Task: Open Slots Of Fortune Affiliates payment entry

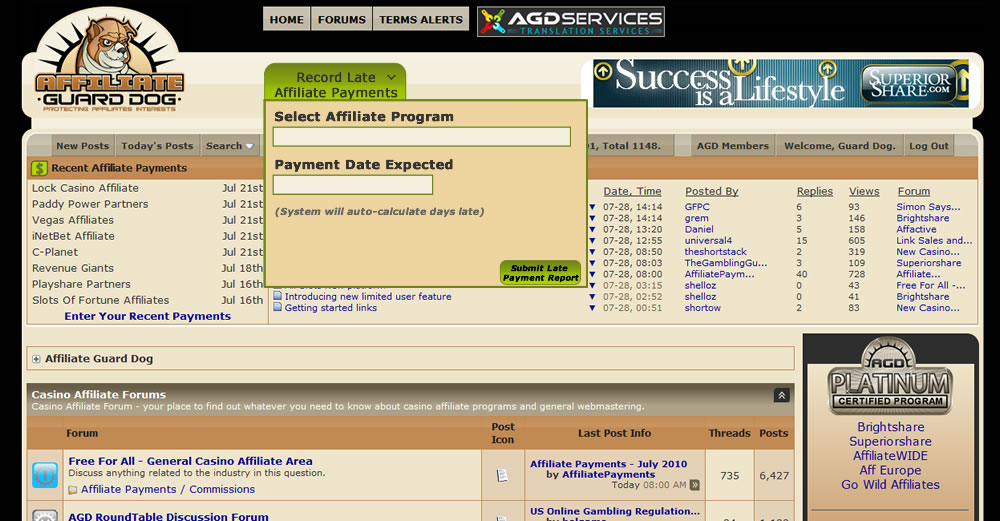Action: pos(101,300)
